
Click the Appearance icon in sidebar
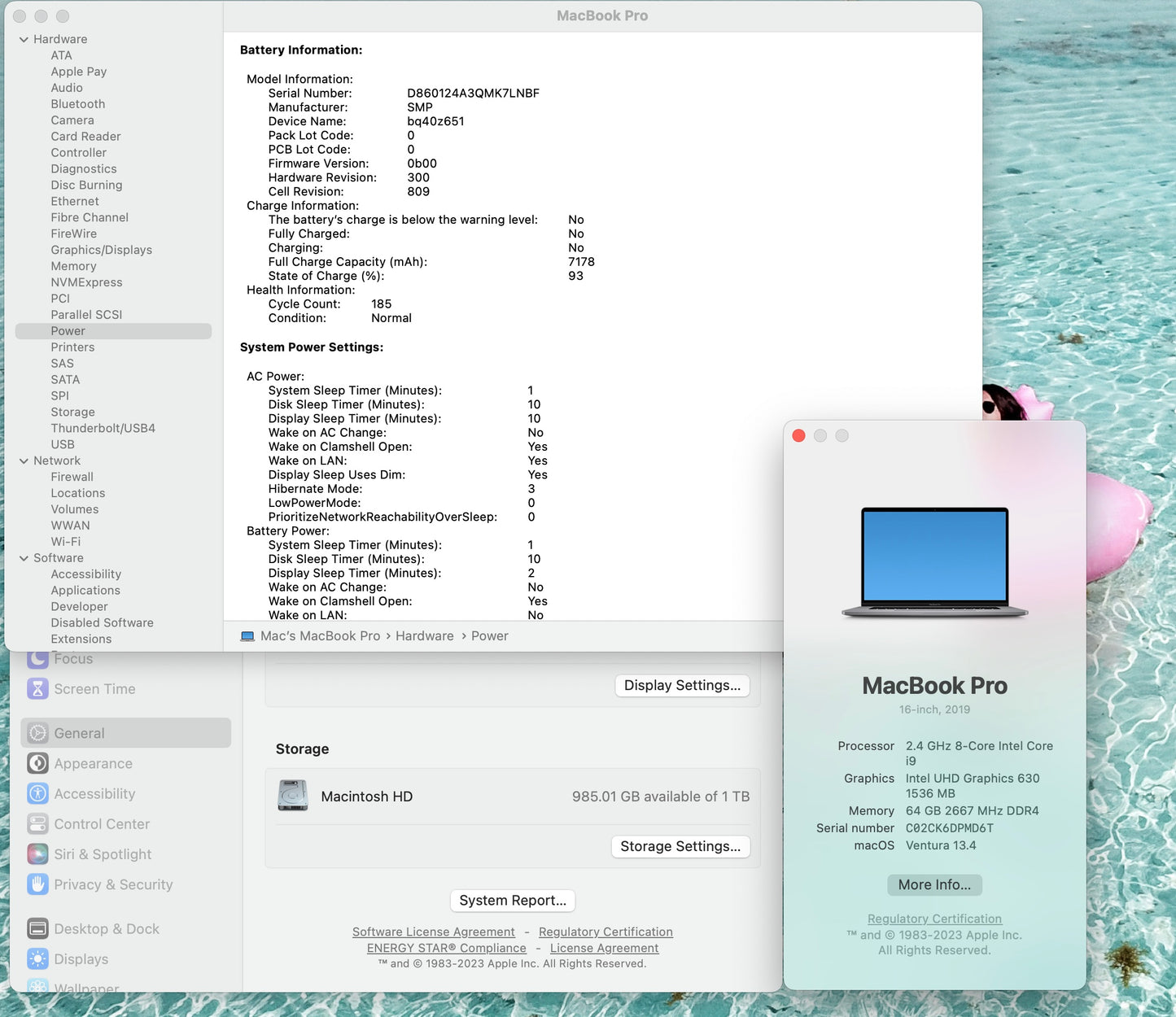coord(37,763)
